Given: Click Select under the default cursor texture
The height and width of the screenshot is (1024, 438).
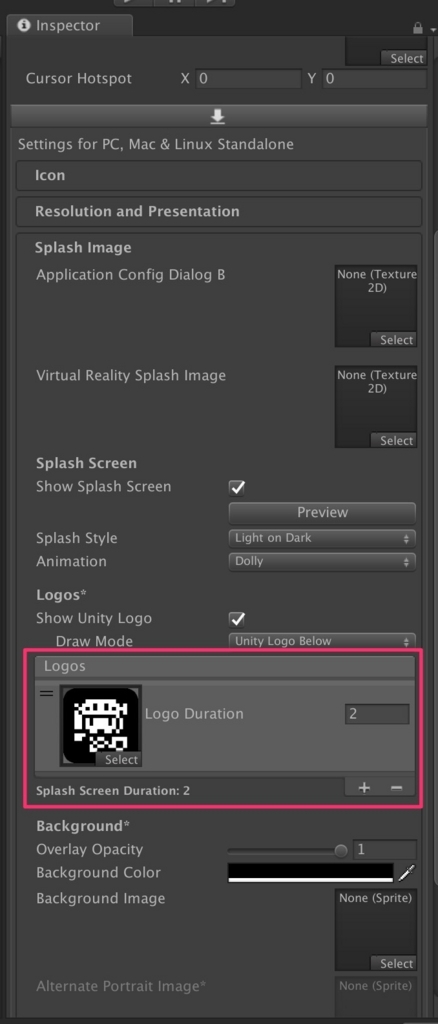Looking at the screenshot, I should point(406,58).
